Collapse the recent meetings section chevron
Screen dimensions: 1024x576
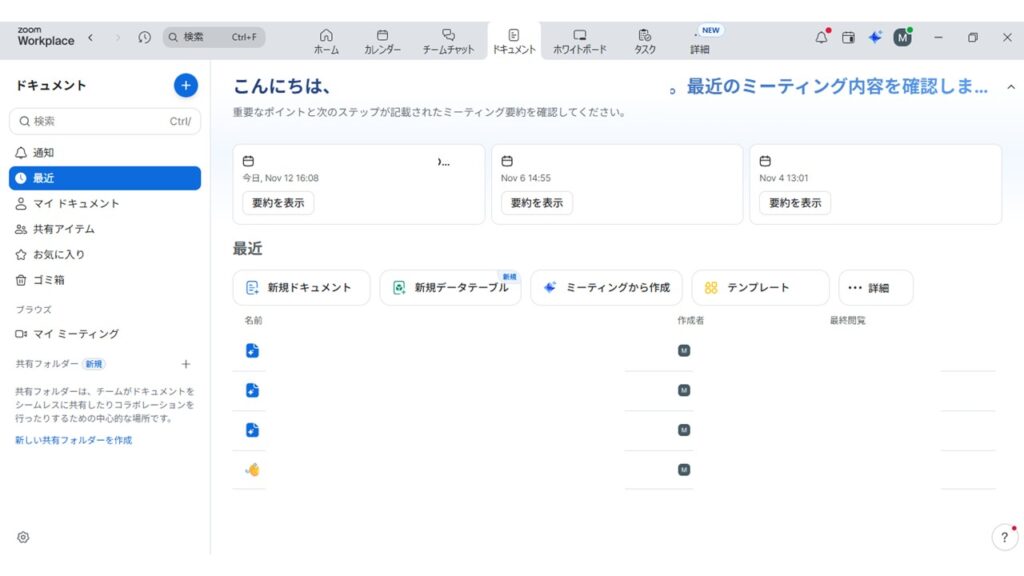pos(1010,88)
